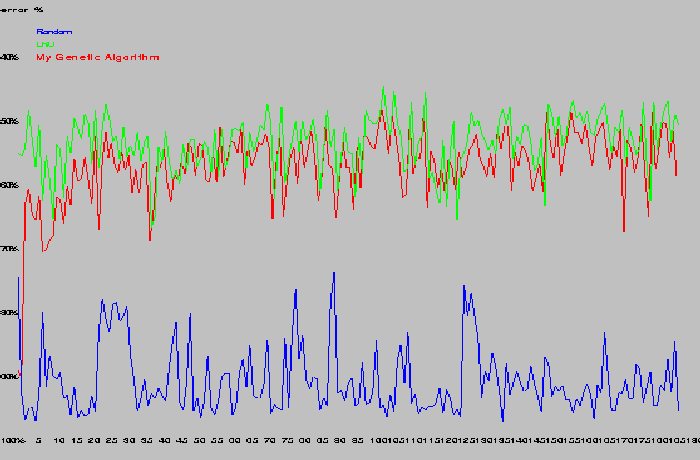Click the x-axis tick label 80
This screenshot has height=460, width=700.
tap(305, 440)
